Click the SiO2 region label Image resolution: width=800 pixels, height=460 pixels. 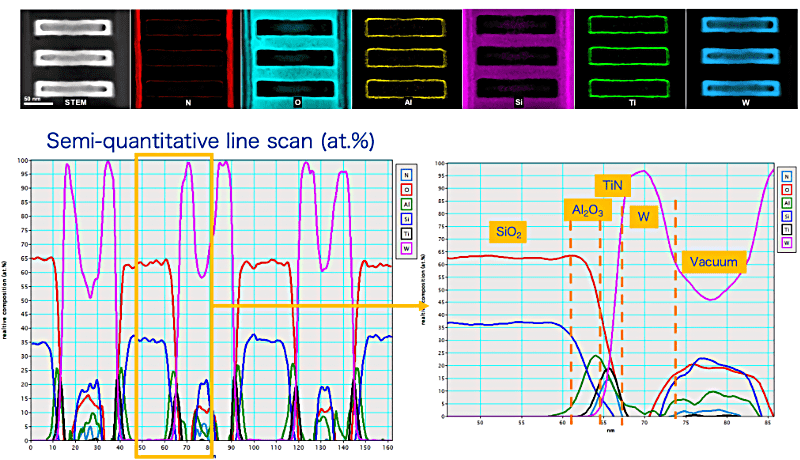509,232
